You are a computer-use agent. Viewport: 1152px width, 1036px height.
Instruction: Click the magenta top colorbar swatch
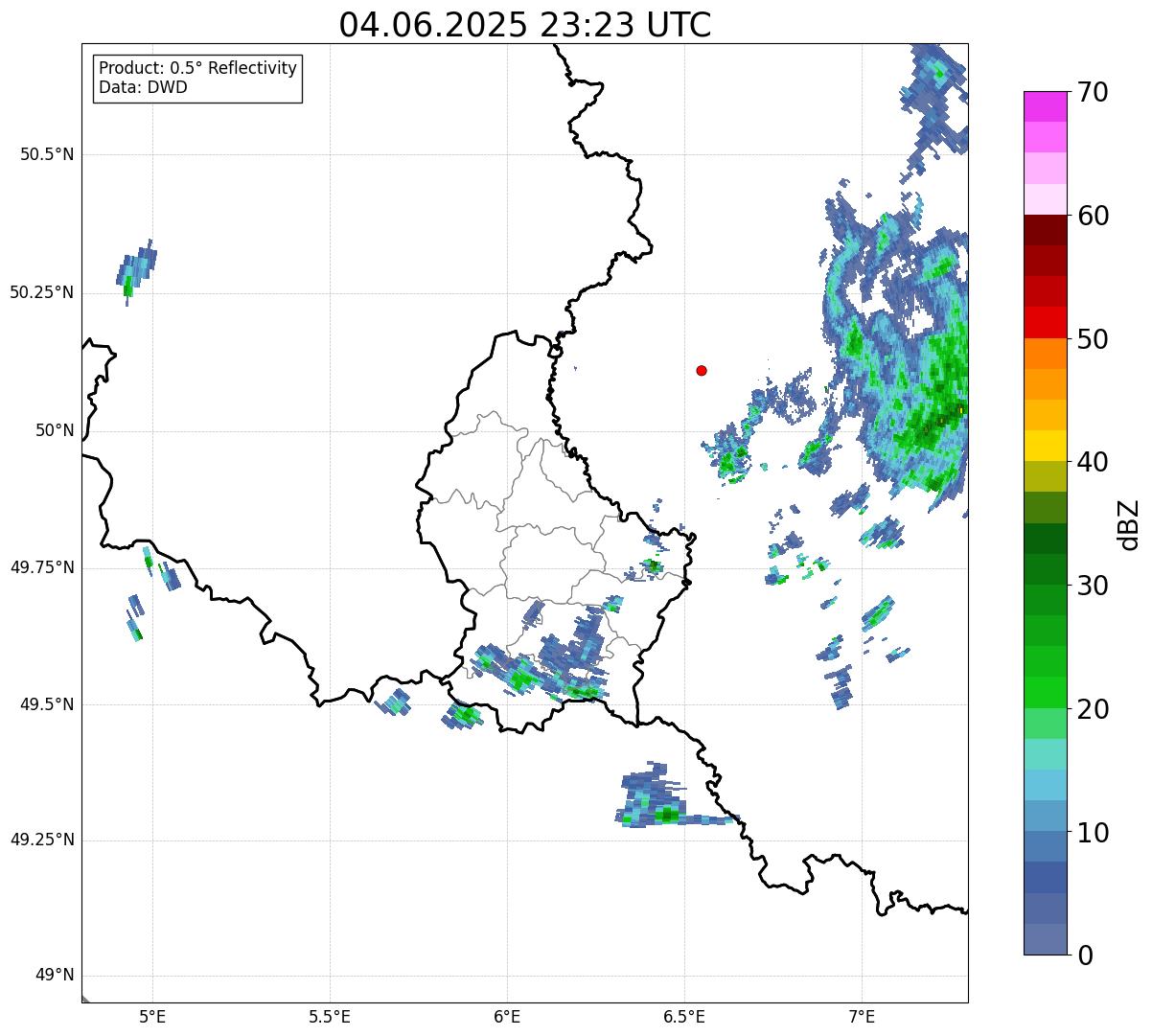pos(1046,106)
